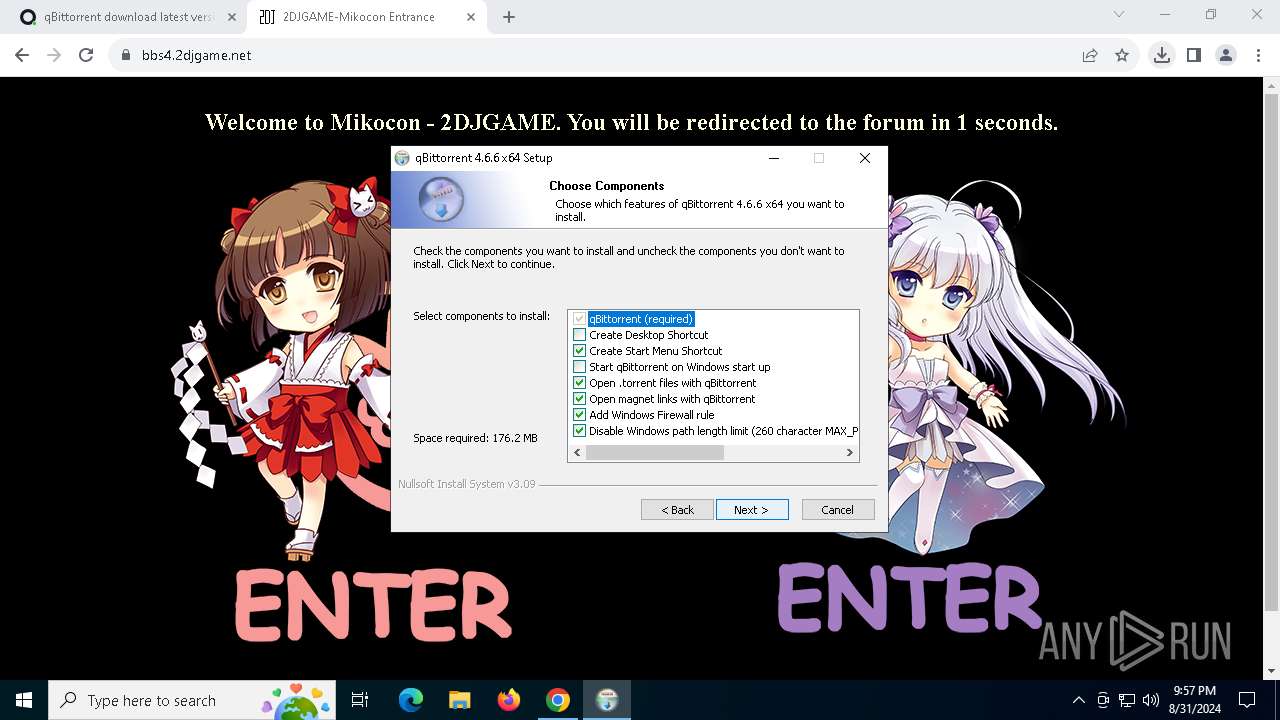Bookmark this page with the star icon
The height and width of the screenshot is (720, 1280).
(x=1122, y=56)
